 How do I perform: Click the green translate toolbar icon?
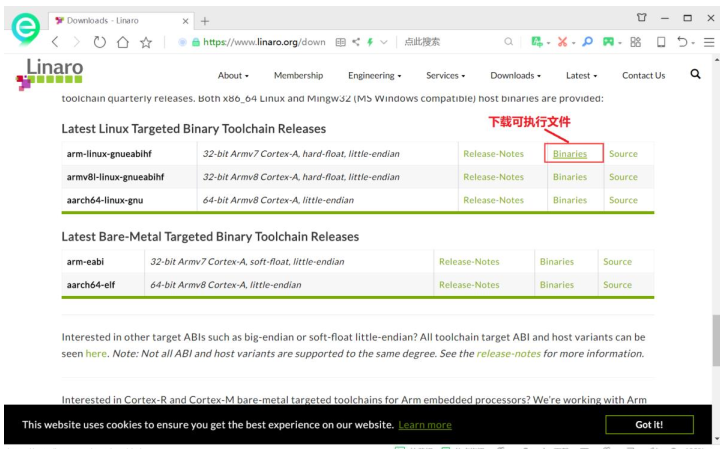536,42
